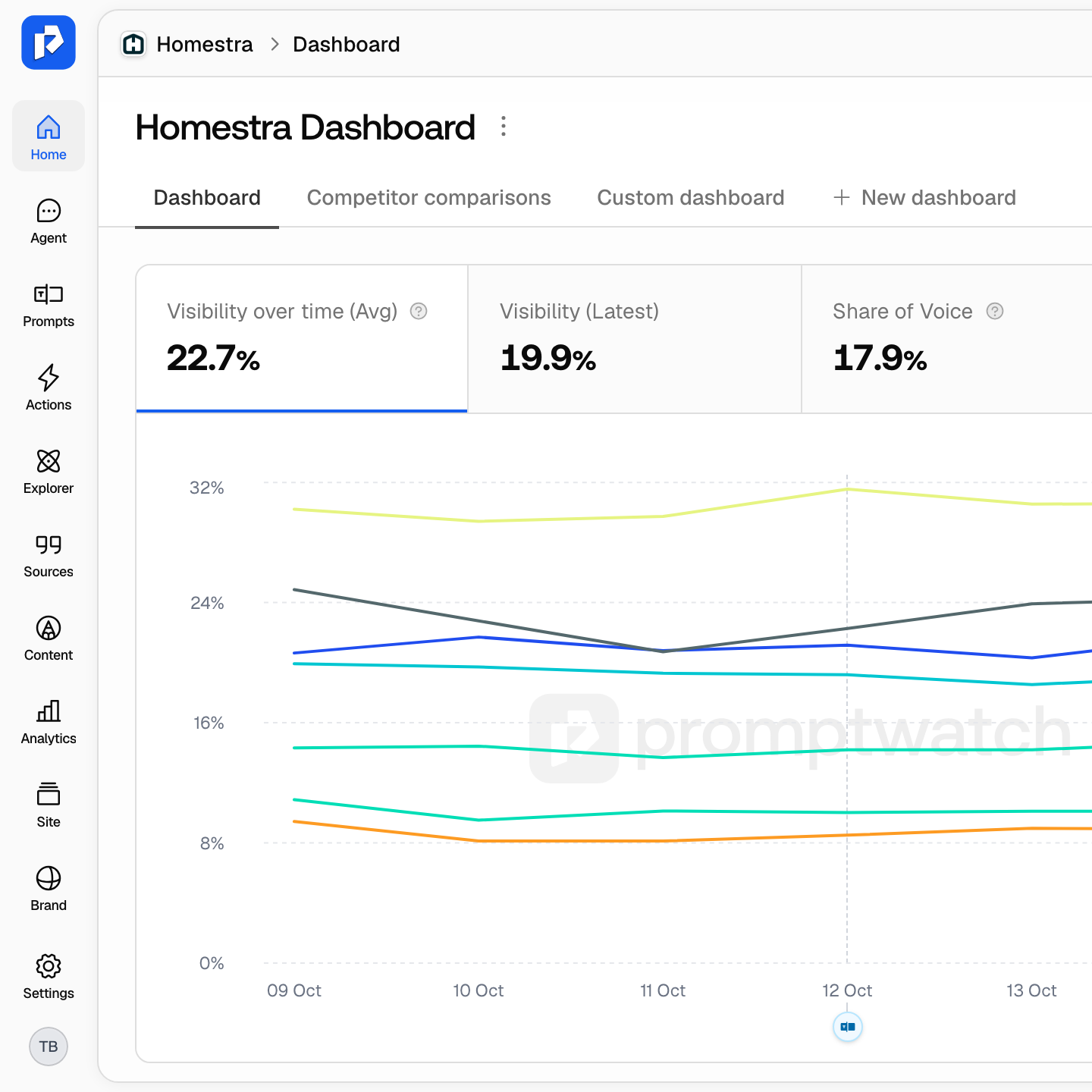Go to Content section
The image size is (1092, 1092).
pyautogui.click(x=49, y=637)
